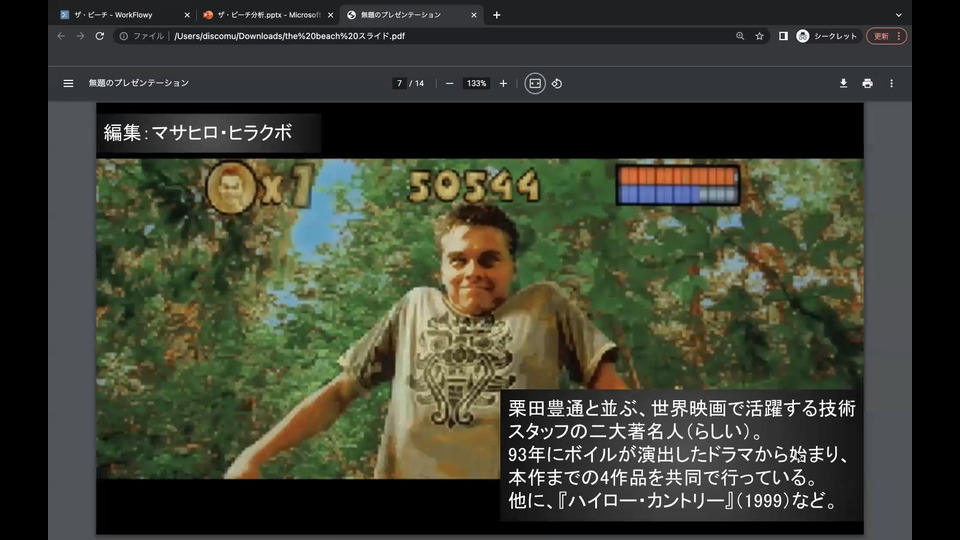Click the three-dot menu inside the 更新 button
Viewport: 960px width, 540px height.
[898, 36]
